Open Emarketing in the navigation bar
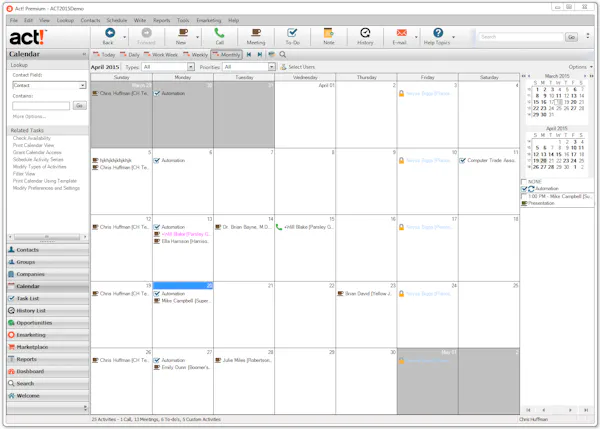Image resolution: width=600 pixels, height=429 pixels. tap(47, 334)
